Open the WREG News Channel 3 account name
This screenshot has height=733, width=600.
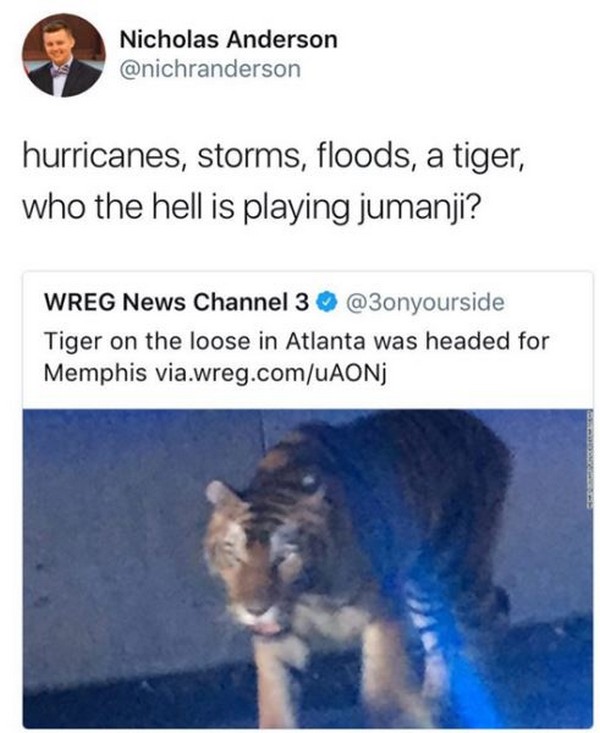point(176,302)
